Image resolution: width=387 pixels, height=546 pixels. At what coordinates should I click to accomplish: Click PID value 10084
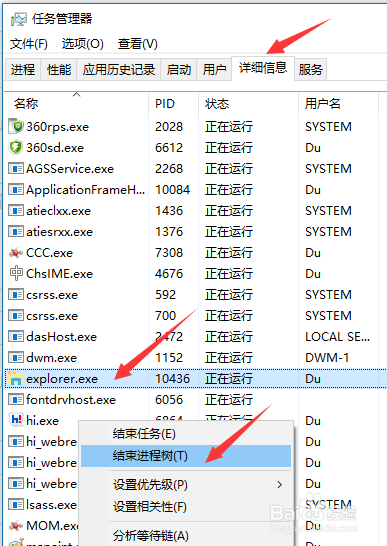173,190
